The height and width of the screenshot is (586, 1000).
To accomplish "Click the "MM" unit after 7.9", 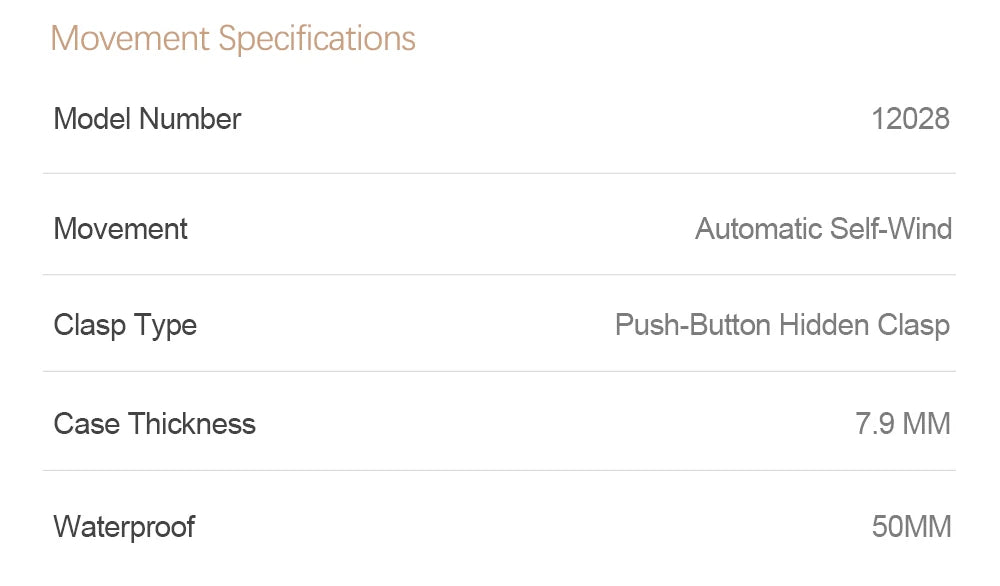I will (x=926, y=424).
